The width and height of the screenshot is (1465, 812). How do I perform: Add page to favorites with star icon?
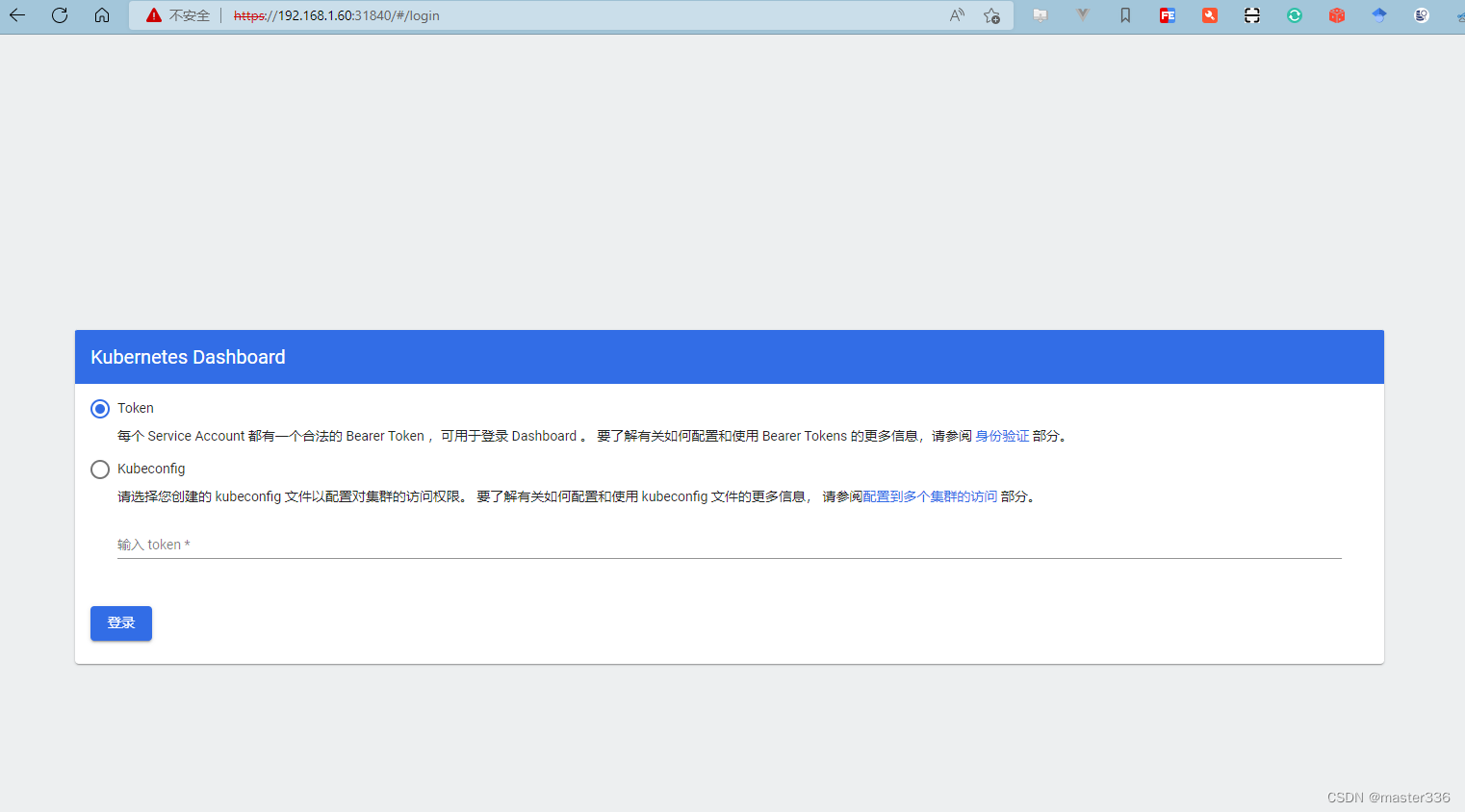click(x=992, y=15)
